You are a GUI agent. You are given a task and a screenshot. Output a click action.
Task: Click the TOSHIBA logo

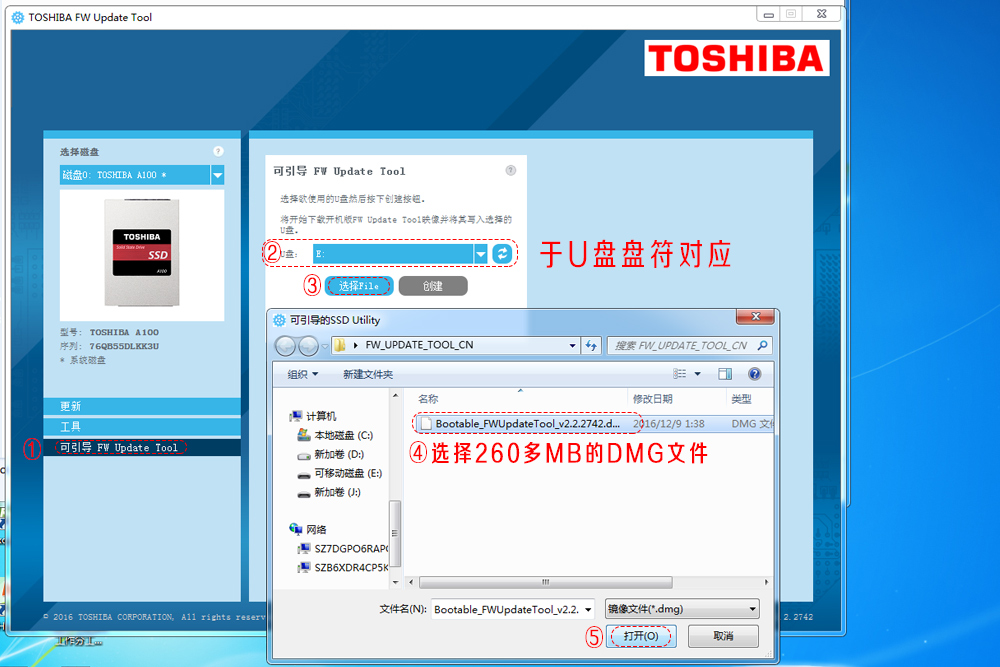pyautogui.click(x=737, y=58)
